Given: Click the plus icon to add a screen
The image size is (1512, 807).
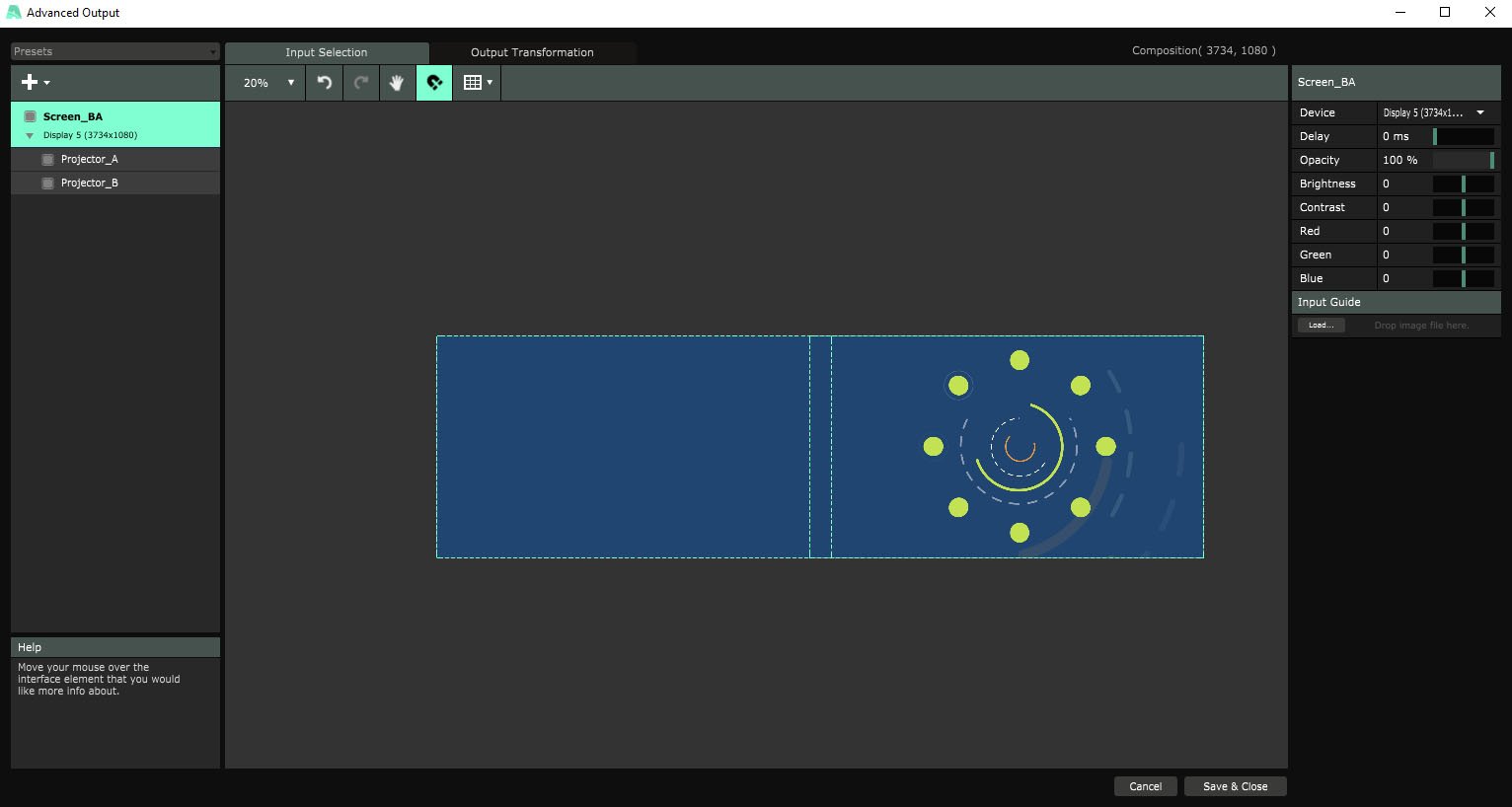Looking at the screenshot, I should [35, 83].
